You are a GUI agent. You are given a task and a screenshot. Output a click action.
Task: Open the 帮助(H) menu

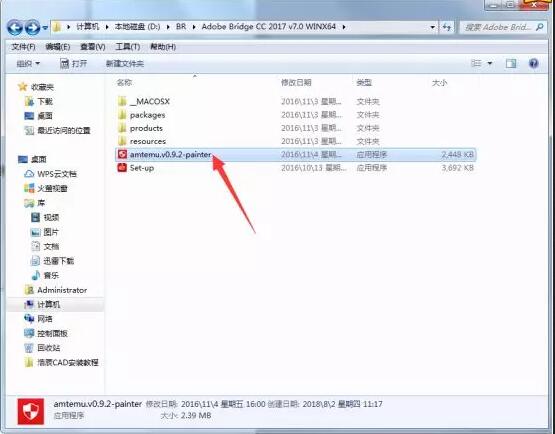163,47
